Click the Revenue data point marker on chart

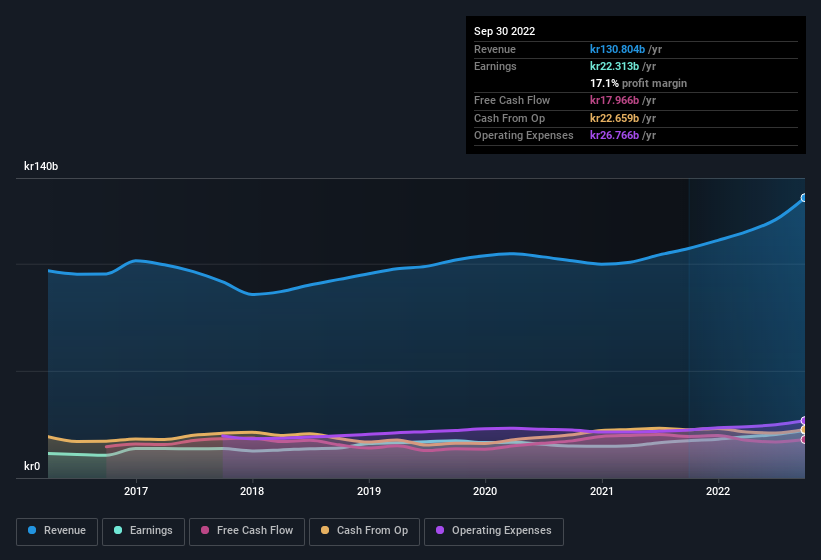pyautogui.click(x=804, y=198)
